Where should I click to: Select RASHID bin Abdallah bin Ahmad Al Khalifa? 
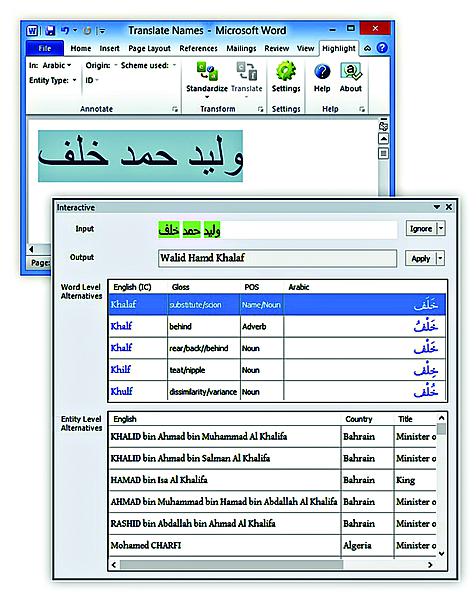point(272,523)
